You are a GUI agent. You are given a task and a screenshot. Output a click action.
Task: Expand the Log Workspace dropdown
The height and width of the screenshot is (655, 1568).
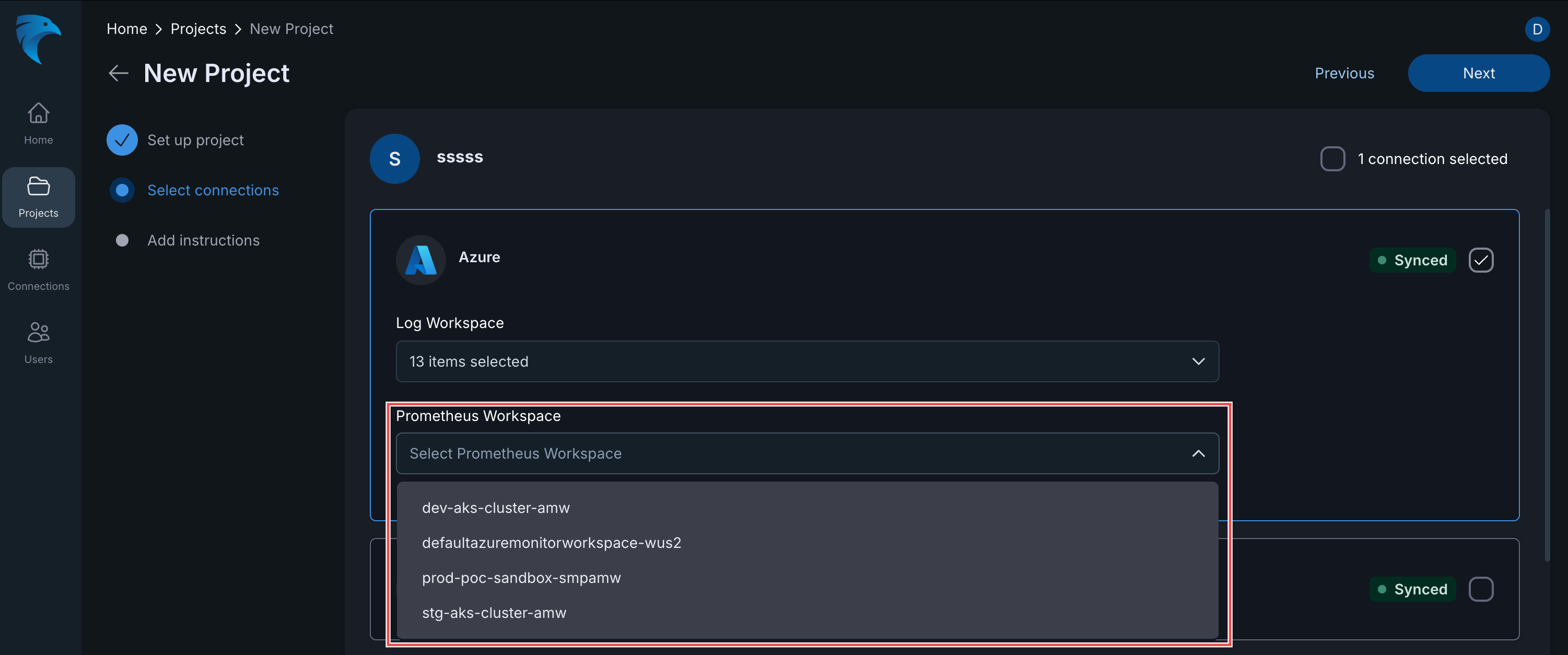pos(806,361)
